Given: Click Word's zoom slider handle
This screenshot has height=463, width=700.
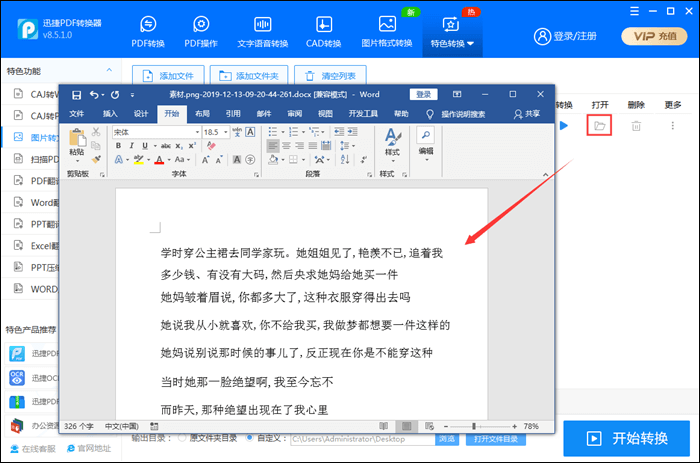Looking at the screenshot, I should pos(474,426).
